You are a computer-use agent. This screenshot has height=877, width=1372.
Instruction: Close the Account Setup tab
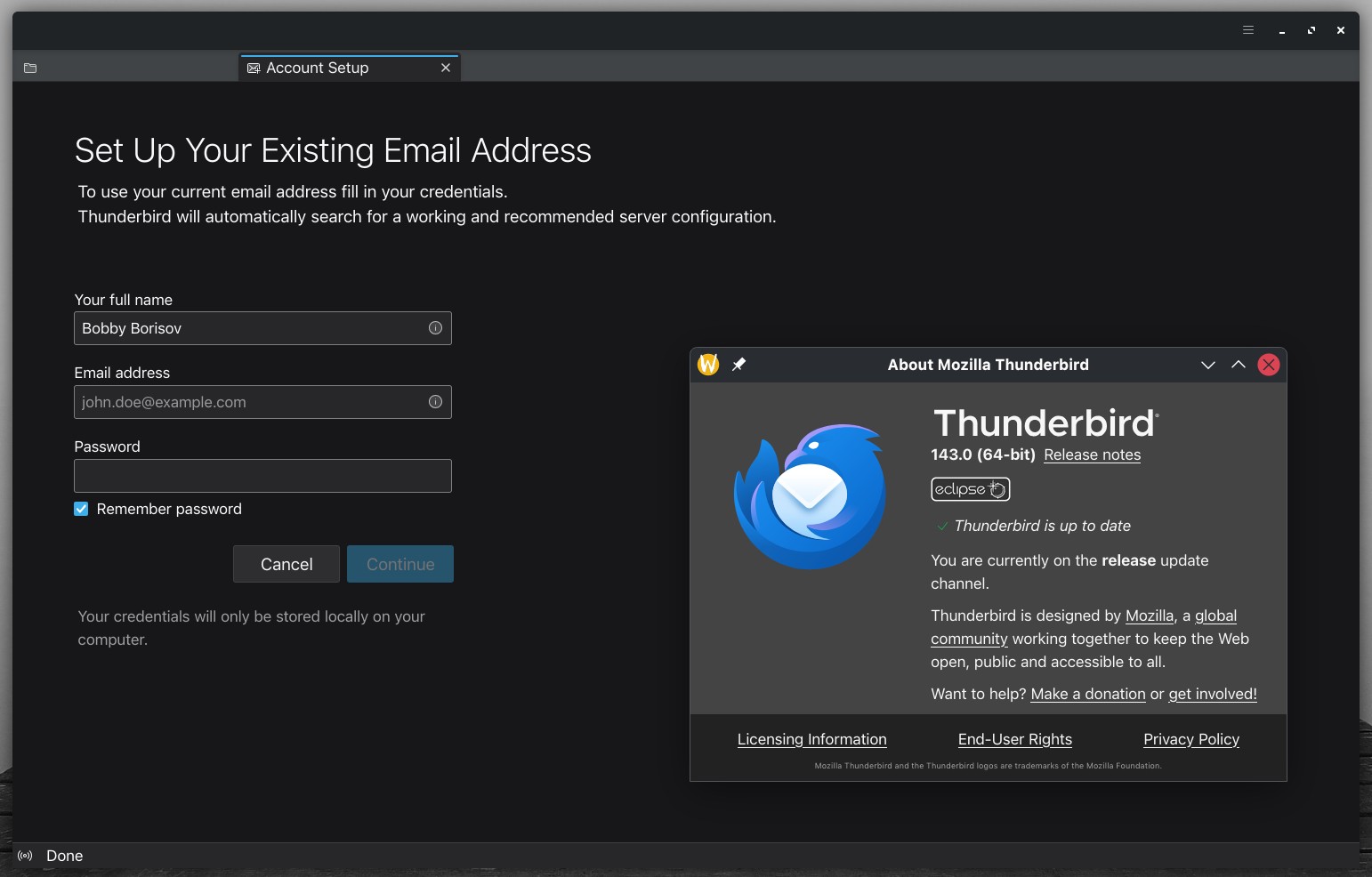(x=446, y=68)
